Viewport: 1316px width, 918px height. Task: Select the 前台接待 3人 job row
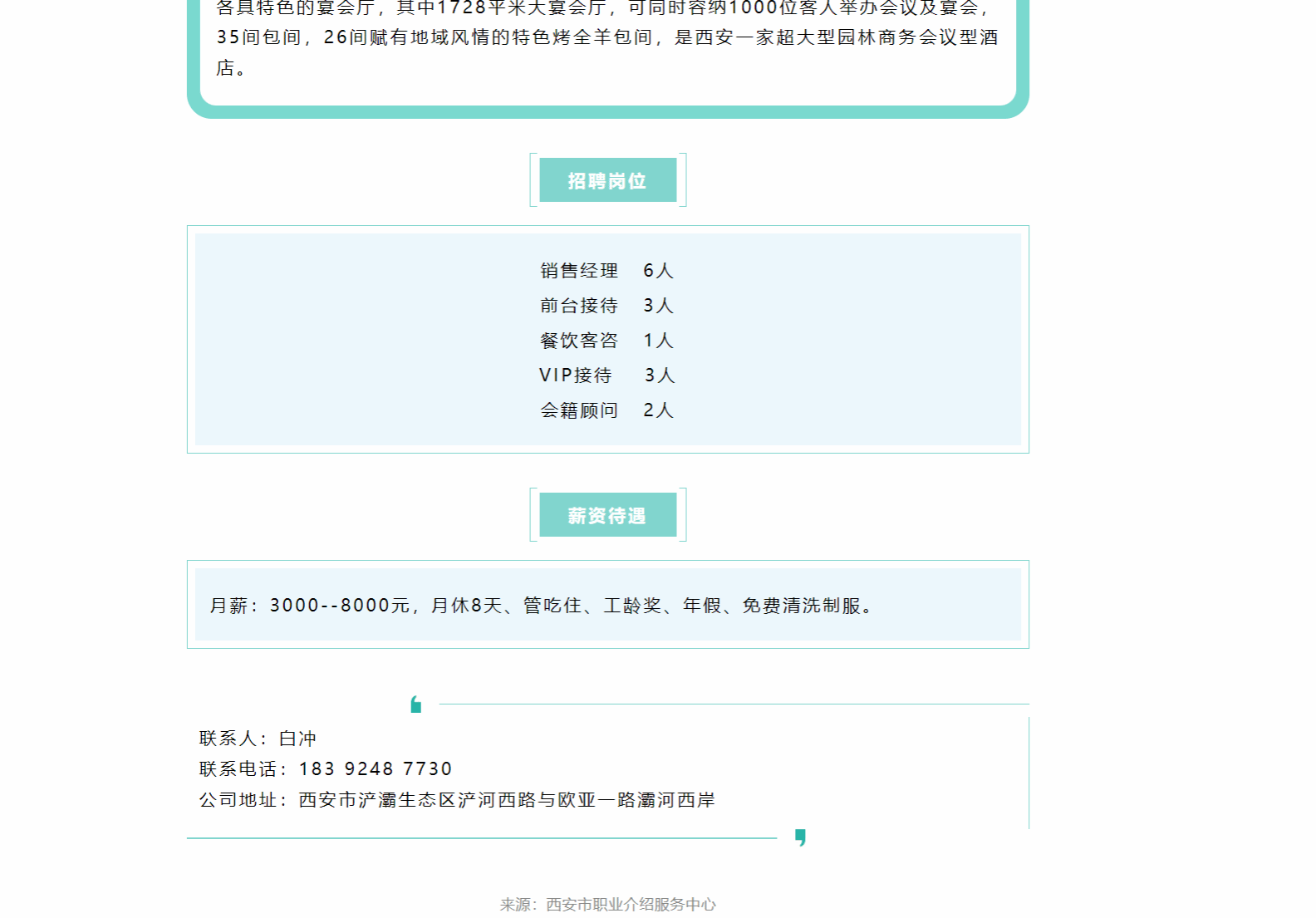tap(606, 306)
